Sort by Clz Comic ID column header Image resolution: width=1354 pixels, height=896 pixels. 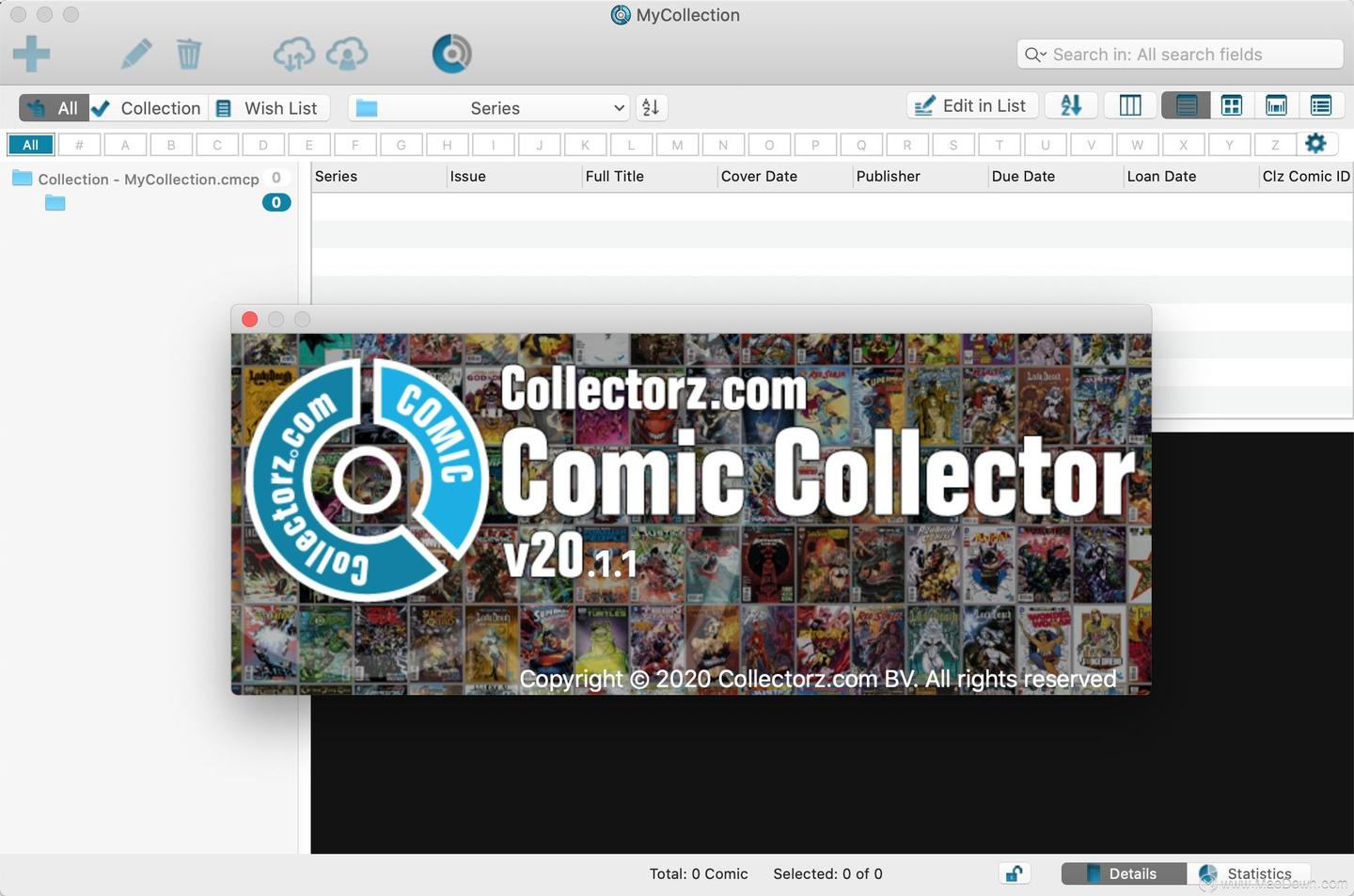(1306, 176)
